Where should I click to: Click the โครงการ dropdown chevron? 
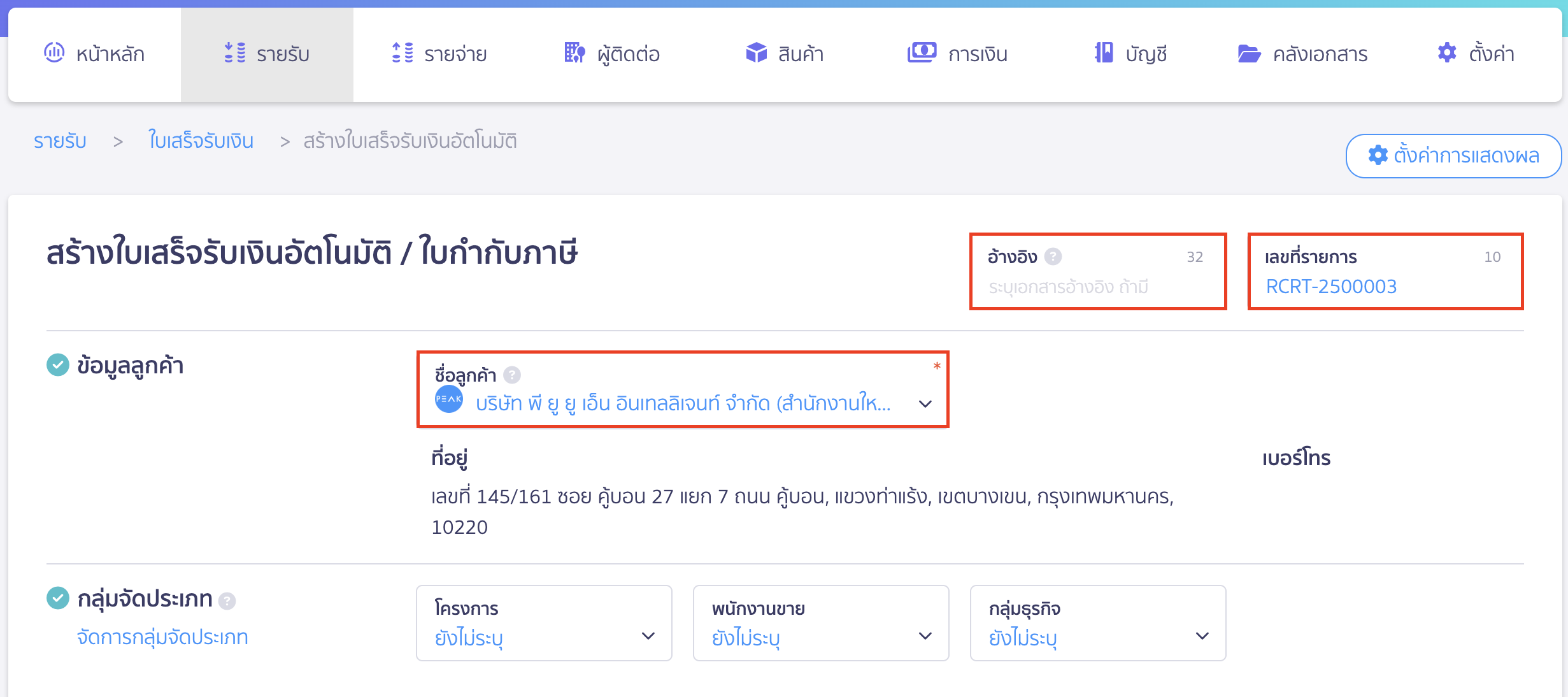(648, 636)
